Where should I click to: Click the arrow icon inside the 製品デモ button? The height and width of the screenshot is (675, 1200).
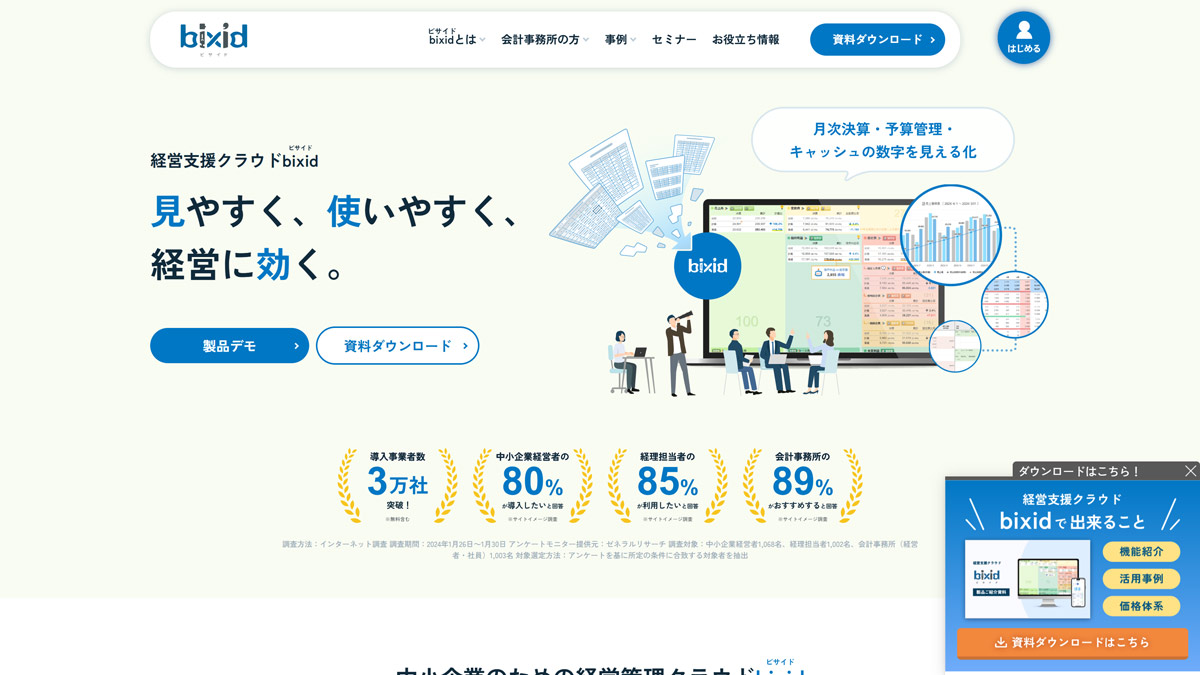tap(297, 345)
